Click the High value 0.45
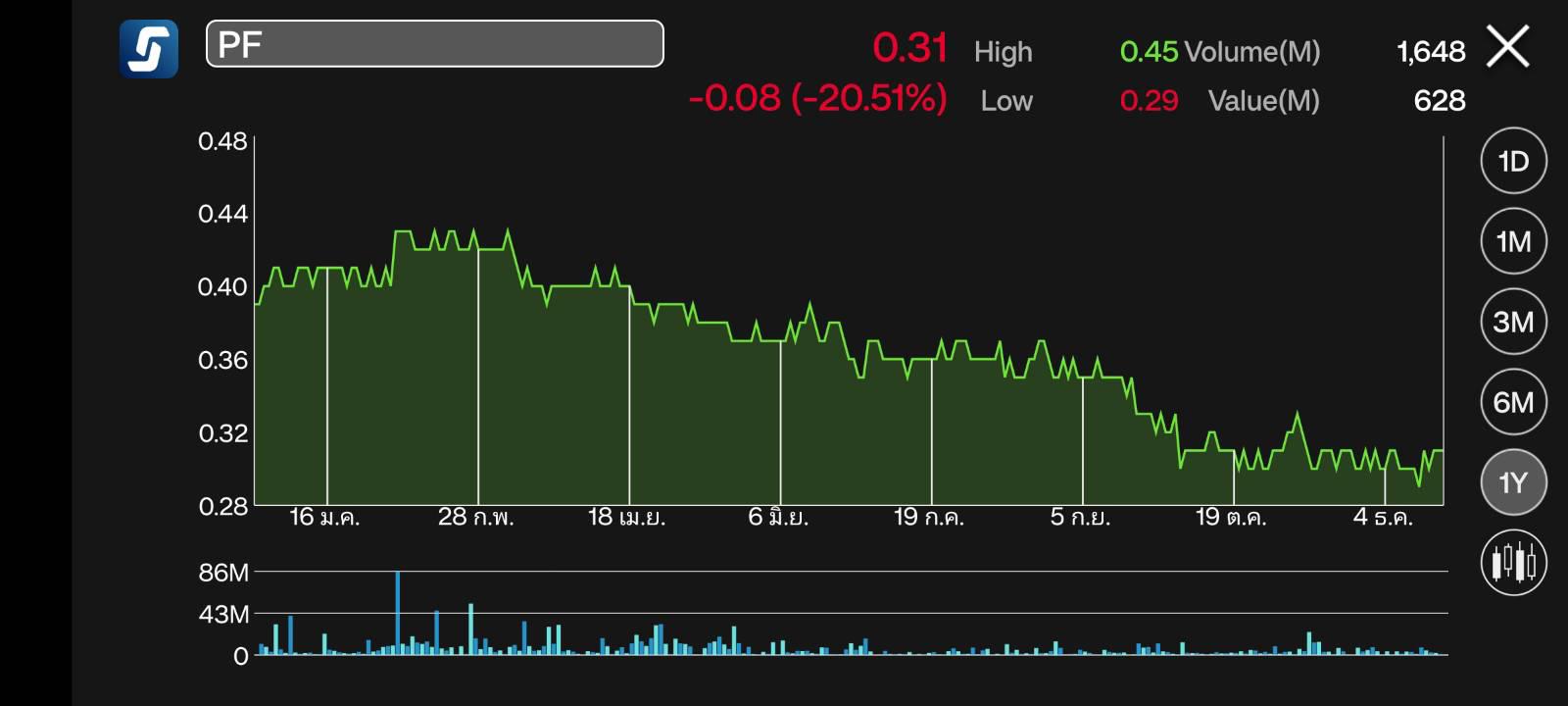 (1149, 52)
